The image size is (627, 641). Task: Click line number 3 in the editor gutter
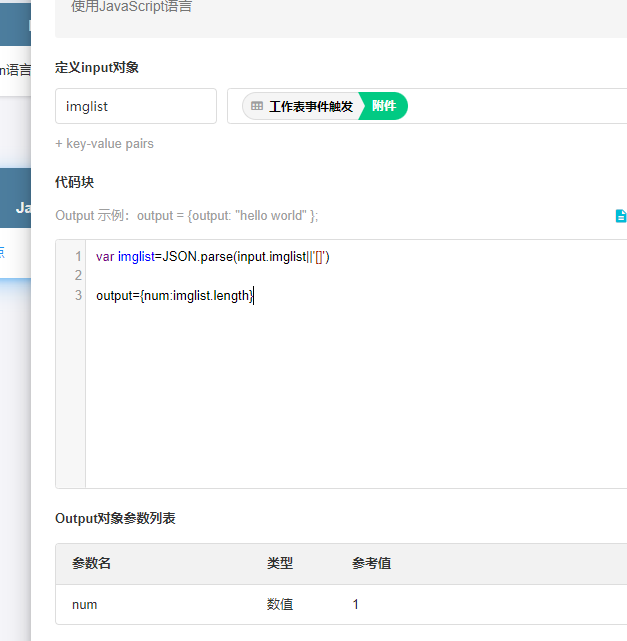click(x=78, y=295)
